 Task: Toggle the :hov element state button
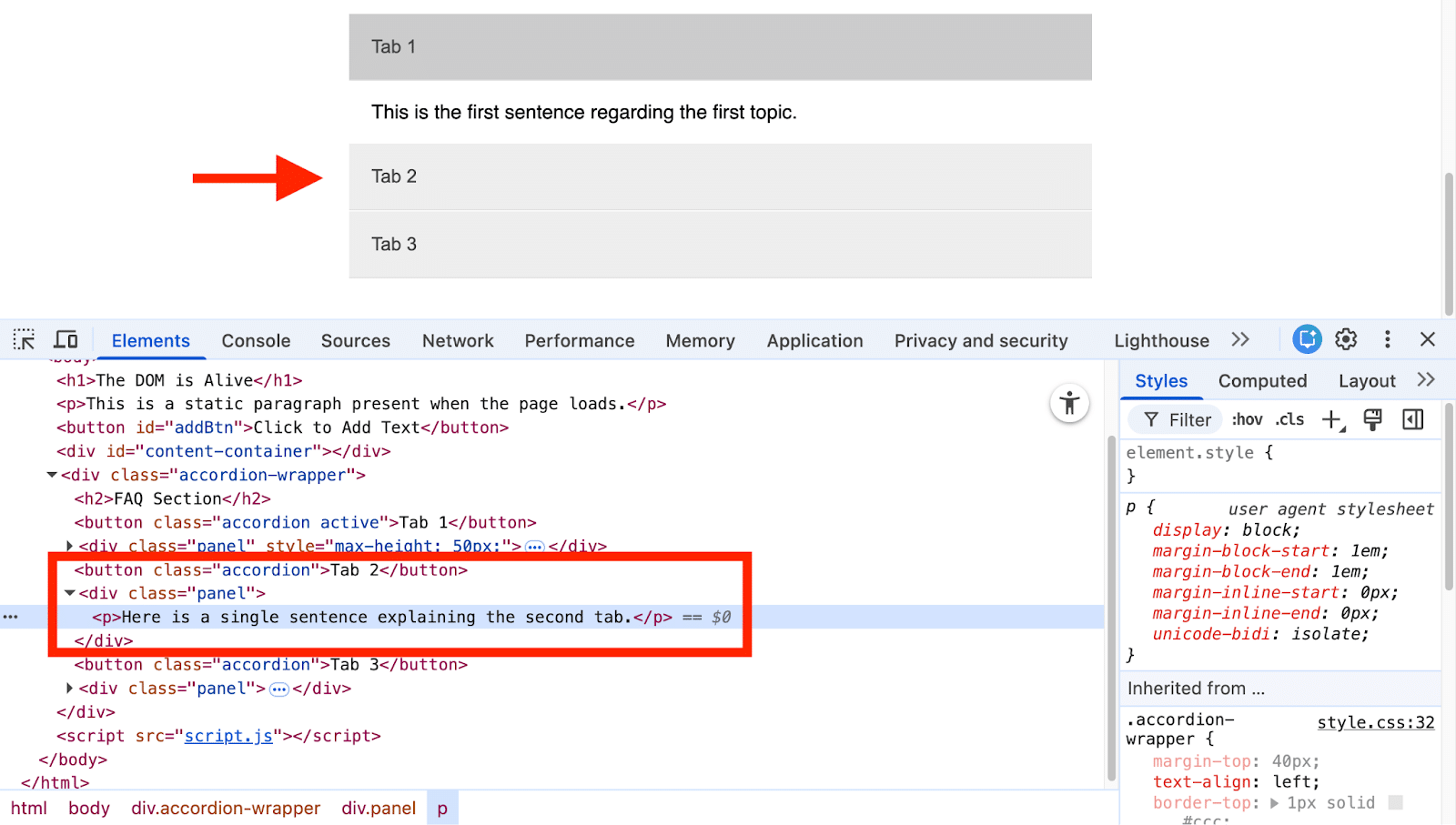1247,419
